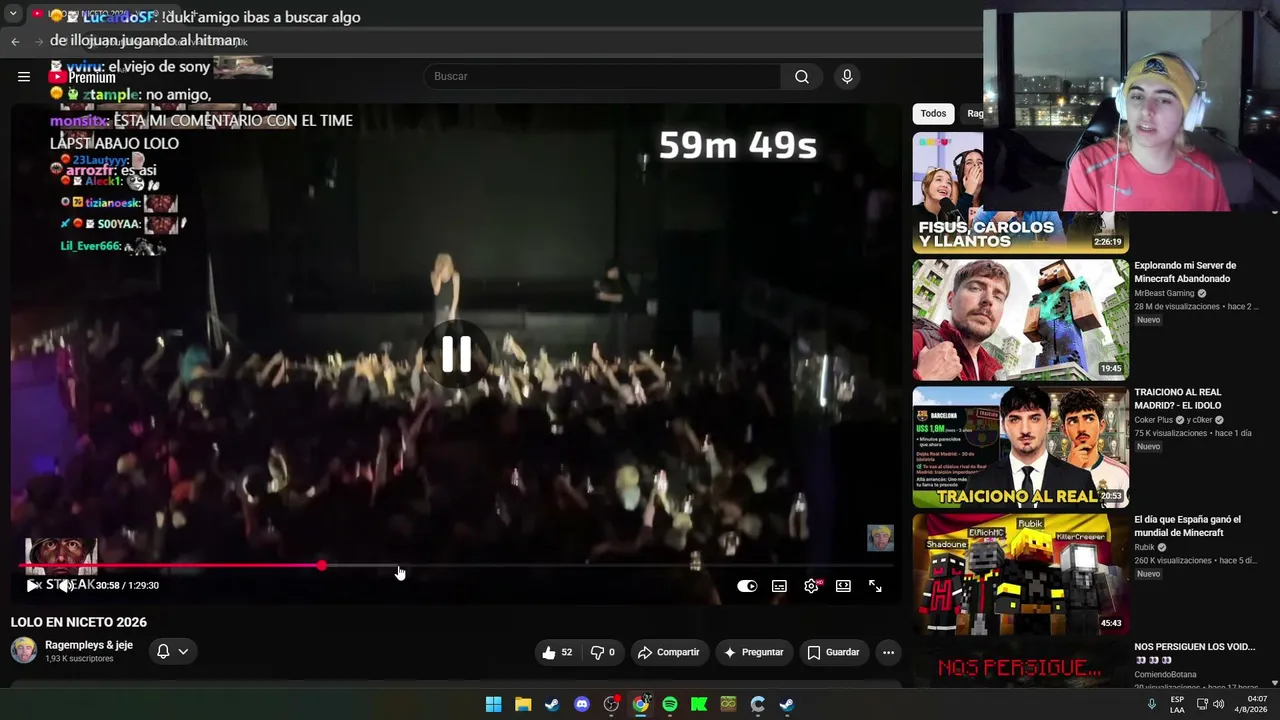Click the red progress scrubber handle
This screenshot has width=1280, height=720.
coord(321,566)
